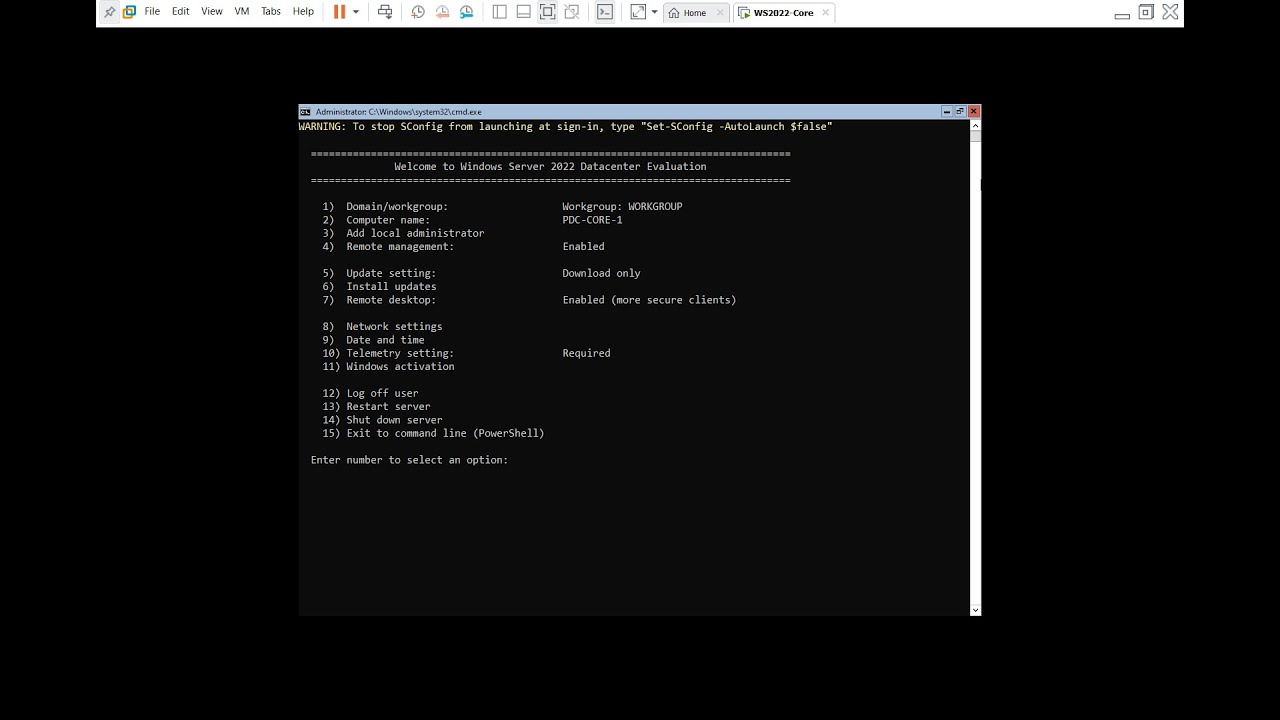Close the Home tab
The height and width of the screenshot is (720, 1280).
click(720, 13)
